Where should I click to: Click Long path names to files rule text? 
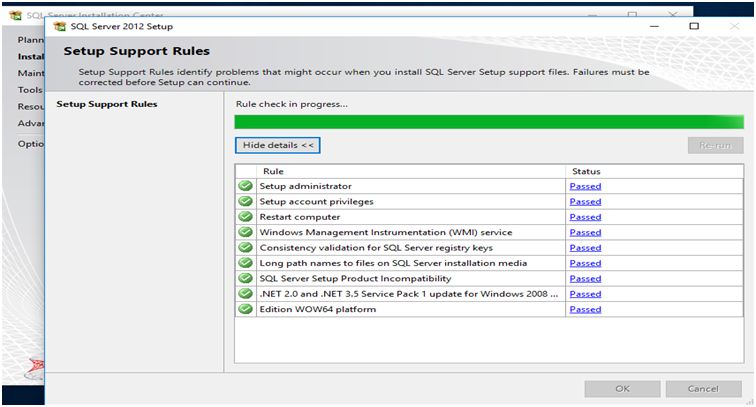click(393, 263)
